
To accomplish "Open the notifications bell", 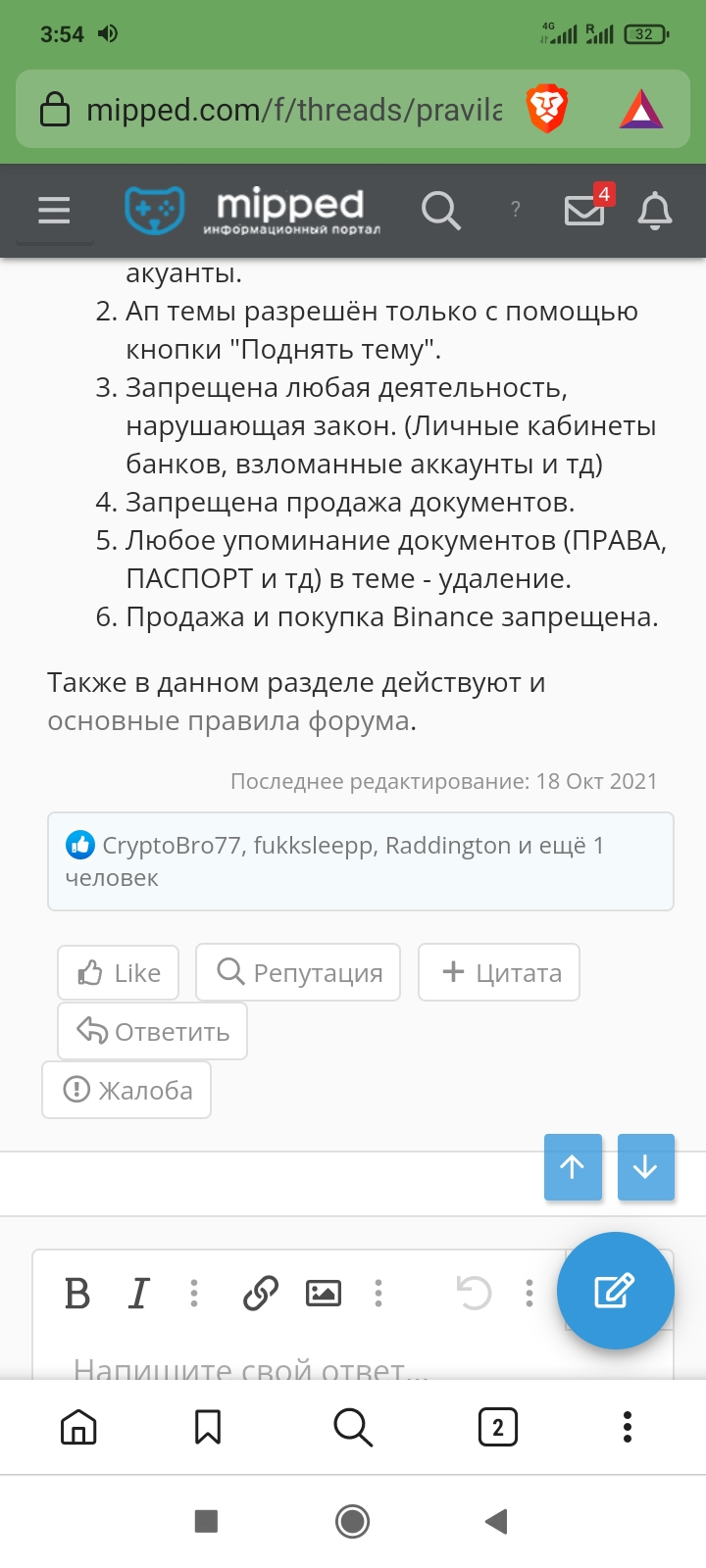I will tap(655, 210).
